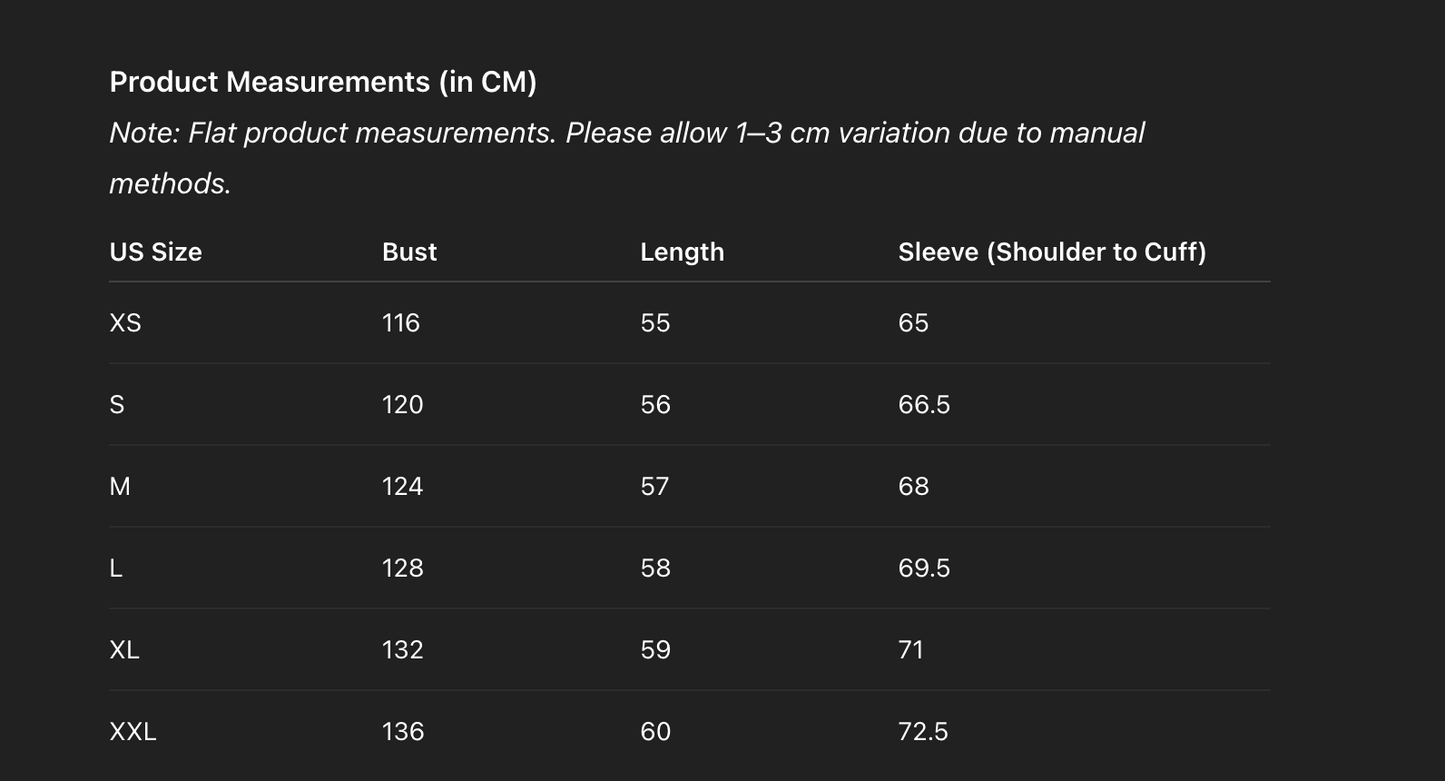
Task: Select the XL size row label
Action: tap(124, 650)
